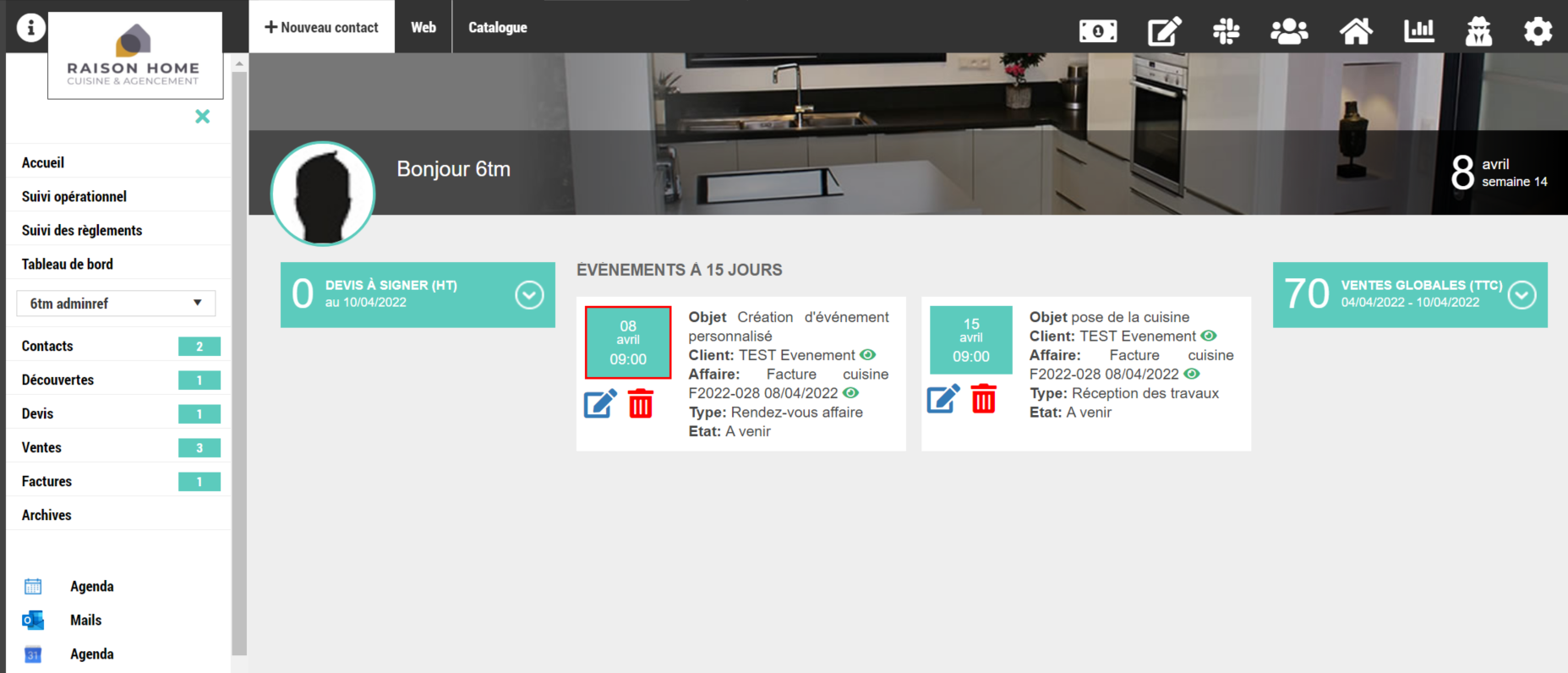Click the sidebar vertical scrollbar

[239, 355]
